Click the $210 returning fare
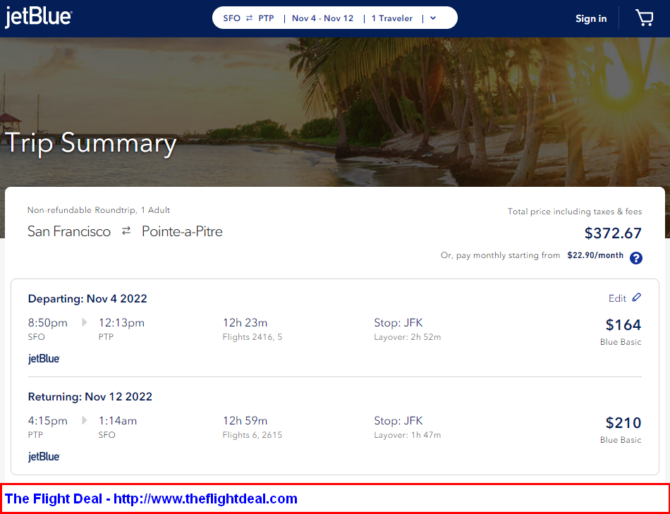 coord(623,423)
